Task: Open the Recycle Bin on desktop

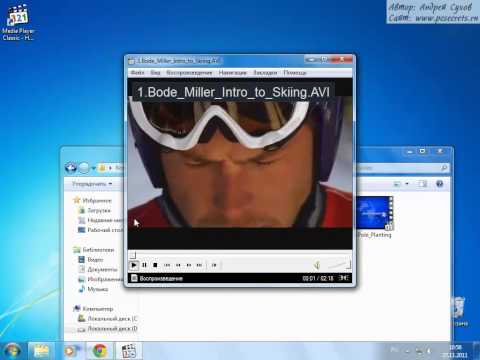Action: click(459, 311)
